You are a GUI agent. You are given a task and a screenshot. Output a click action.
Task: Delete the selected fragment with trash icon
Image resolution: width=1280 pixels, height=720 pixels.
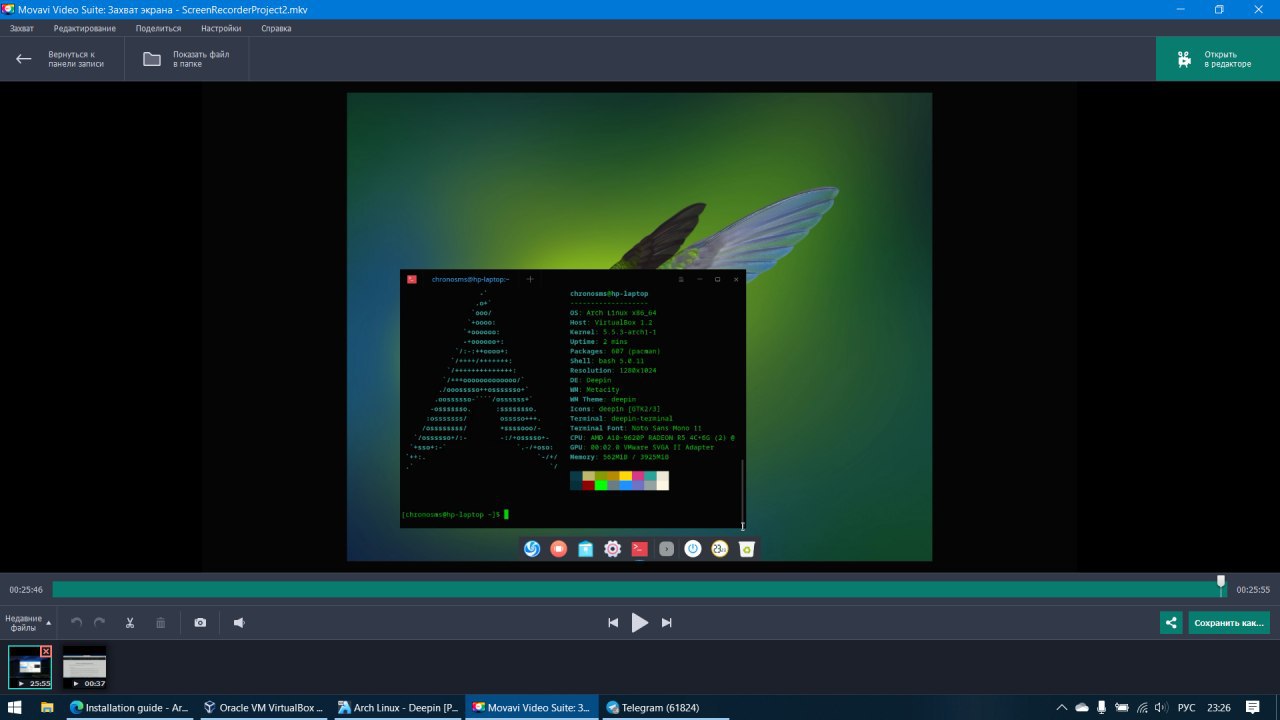(x=160, y=623)
